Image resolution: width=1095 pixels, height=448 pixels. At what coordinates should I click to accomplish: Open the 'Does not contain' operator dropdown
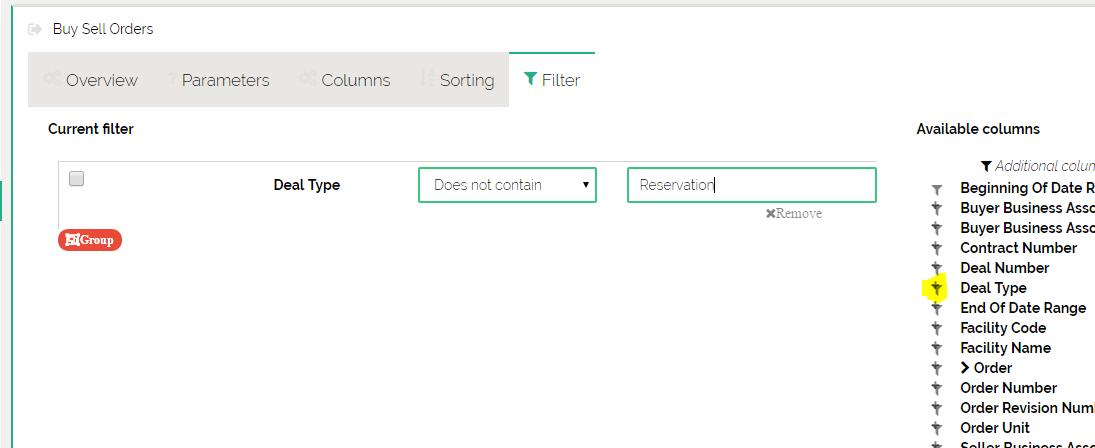507,185
